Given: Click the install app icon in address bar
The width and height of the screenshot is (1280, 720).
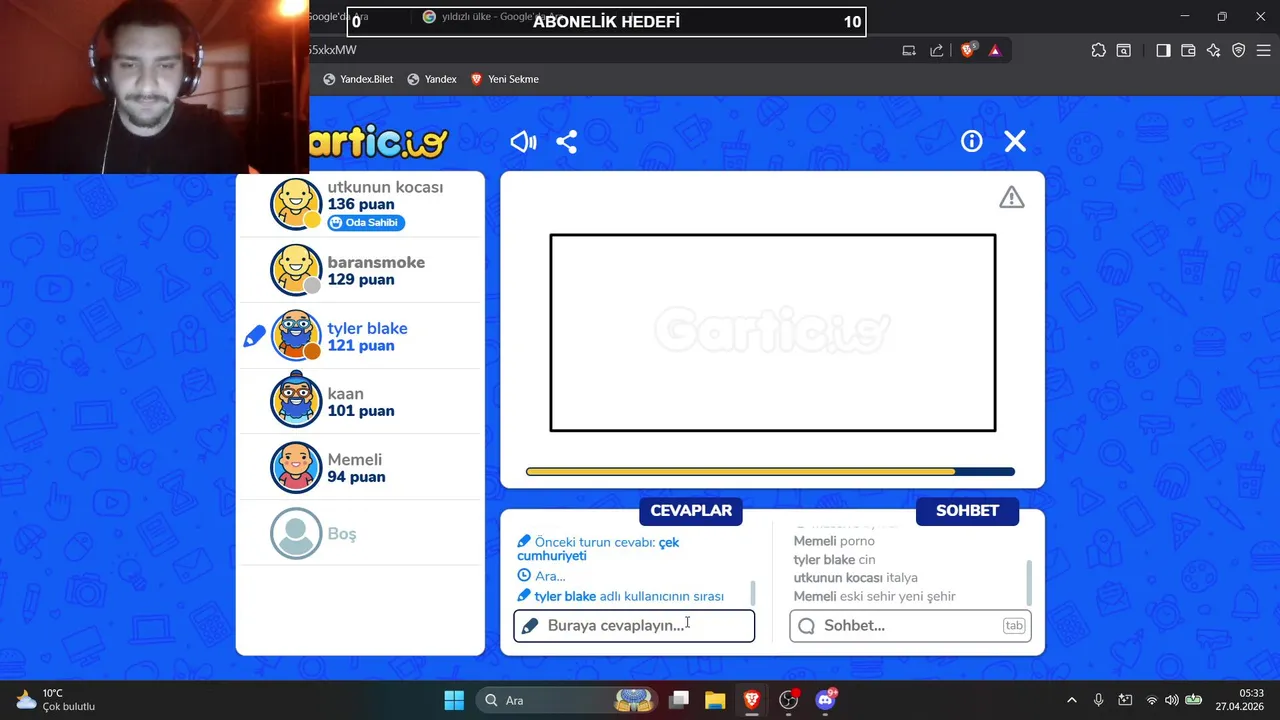Looking at the screenshot, I should point(909,50).
